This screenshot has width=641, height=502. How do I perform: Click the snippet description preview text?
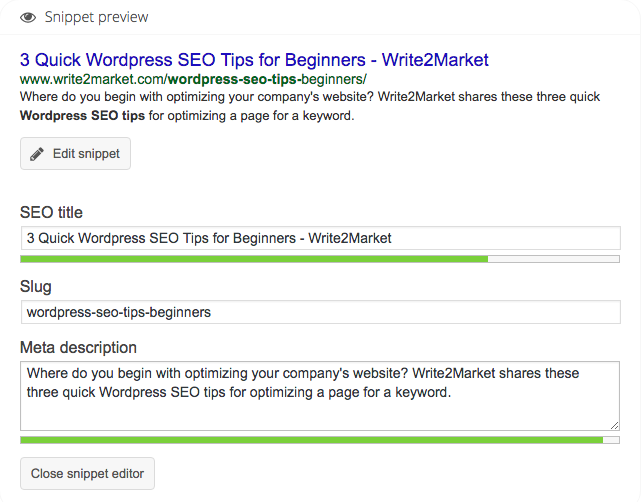click(x=309, y=106)
